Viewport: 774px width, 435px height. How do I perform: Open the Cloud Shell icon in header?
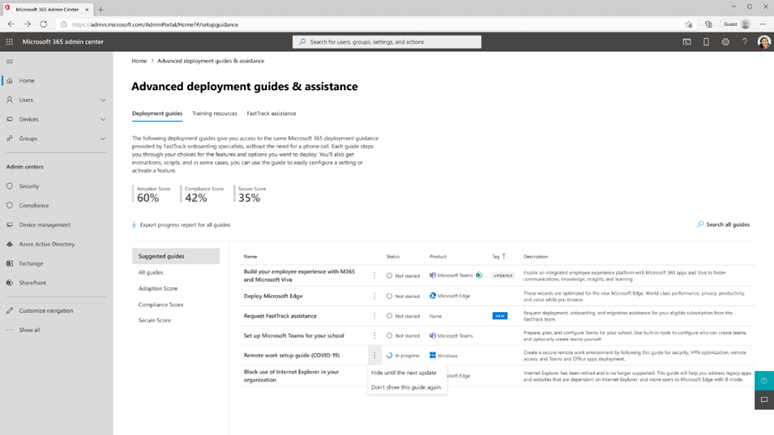[687, 42]
